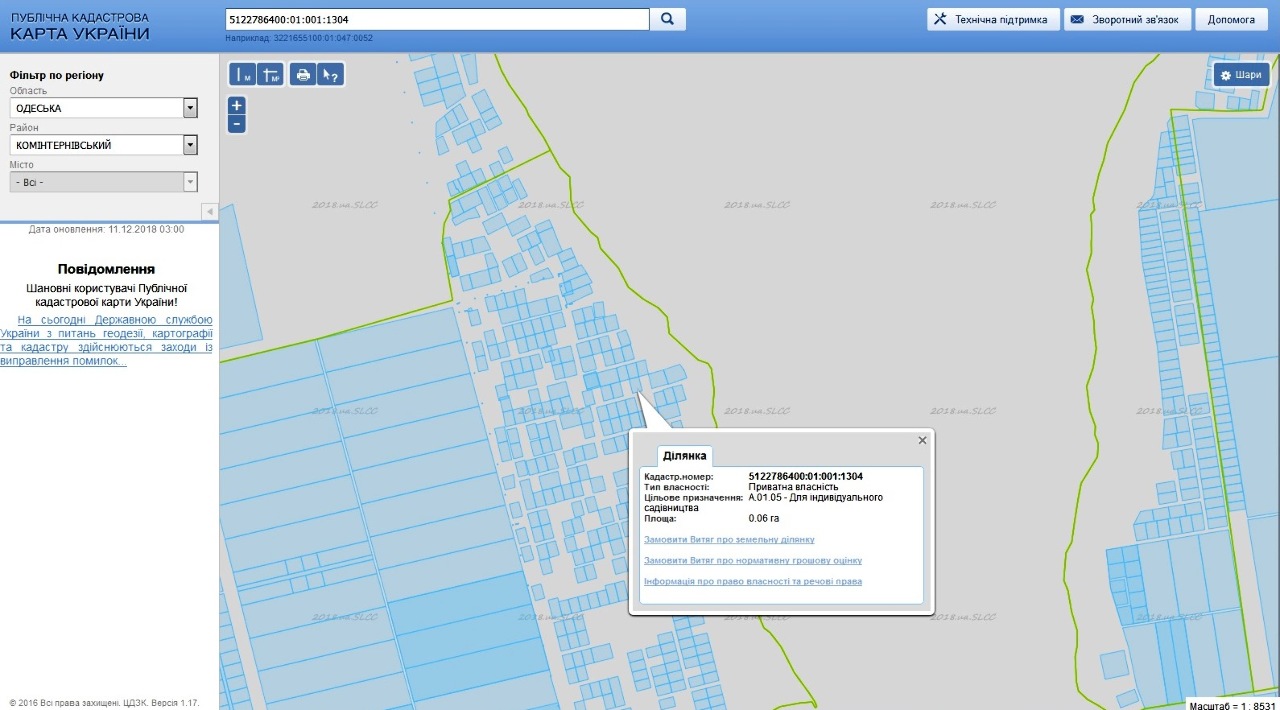This screenshot has width=1280, height=710.
Task: Click the Шановні користувачі Публічної notice text
Action: pyautogui.click(x=106, y=294)
